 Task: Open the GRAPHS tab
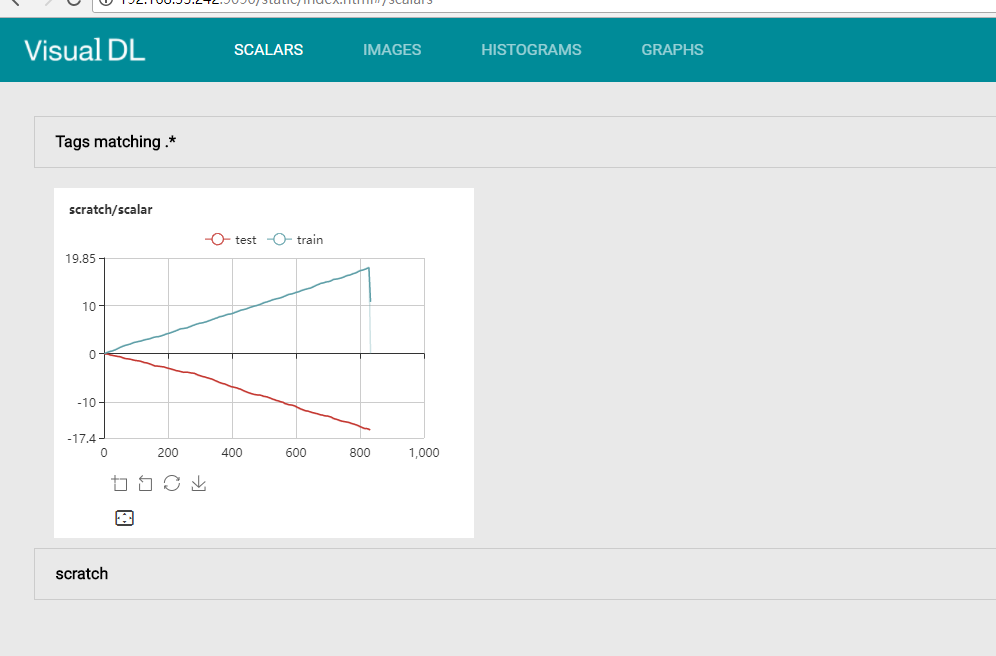[672, 50]
